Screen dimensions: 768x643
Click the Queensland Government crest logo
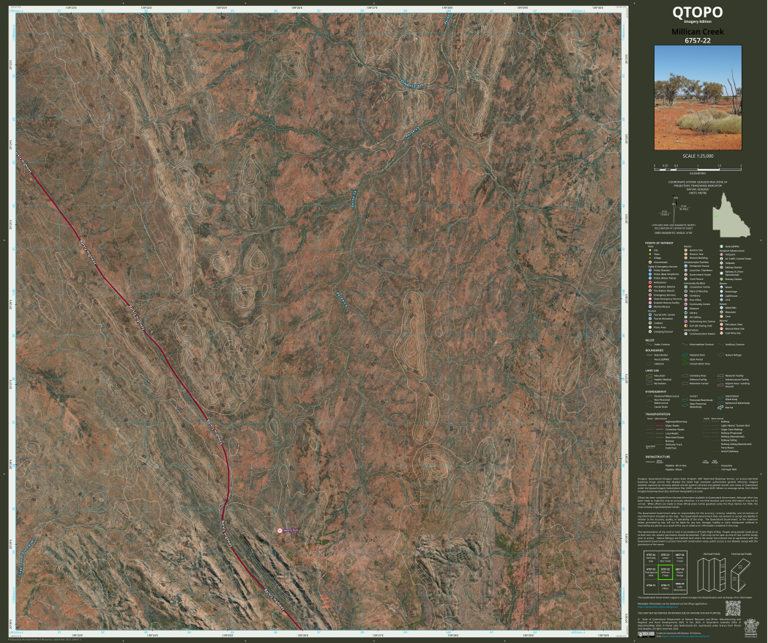[750, 628]
